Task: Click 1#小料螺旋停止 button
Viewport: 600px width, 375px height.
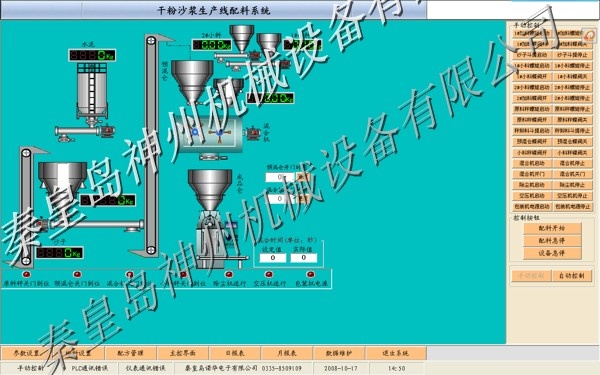Action: tap(572, 66)
